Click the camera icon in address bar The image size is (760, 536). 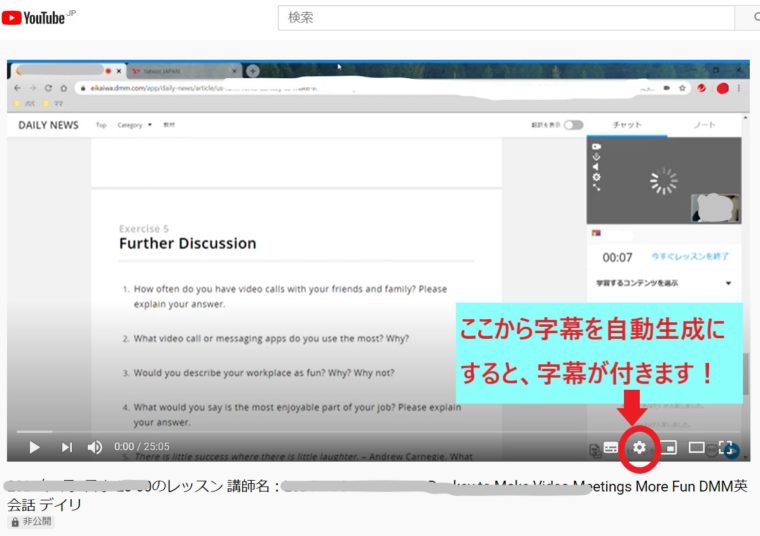pyautogui.click(x=667, y=88)
